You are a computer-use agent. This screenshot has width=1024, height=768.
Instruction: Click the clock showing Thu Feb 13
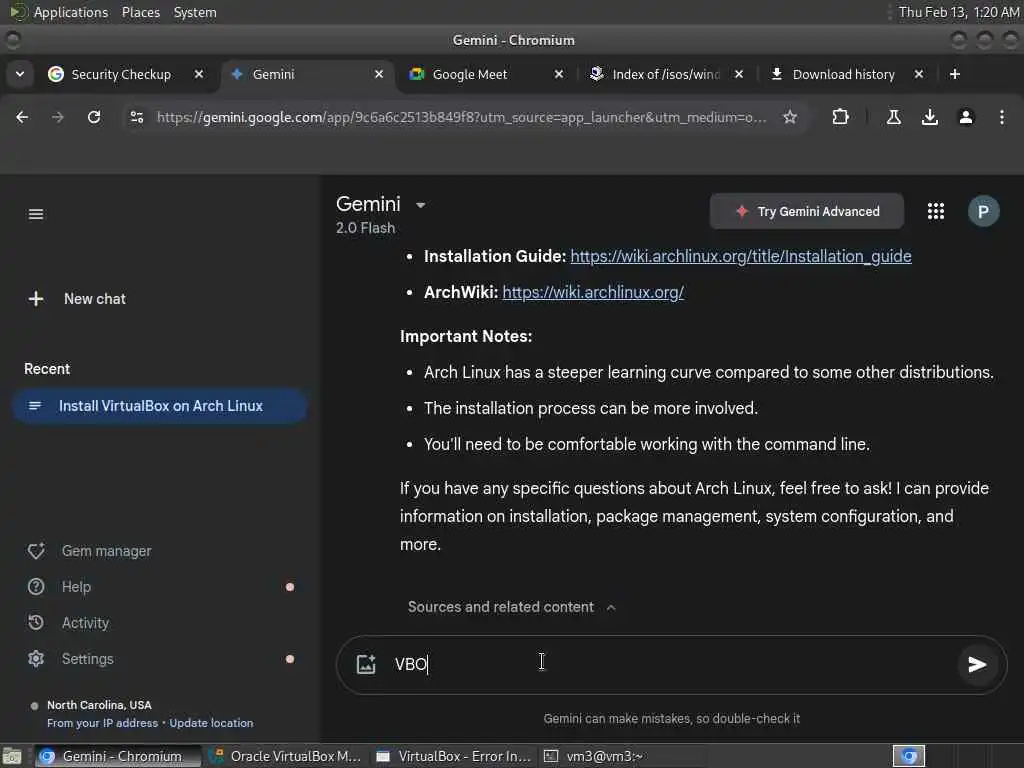[x=958, y=12]
